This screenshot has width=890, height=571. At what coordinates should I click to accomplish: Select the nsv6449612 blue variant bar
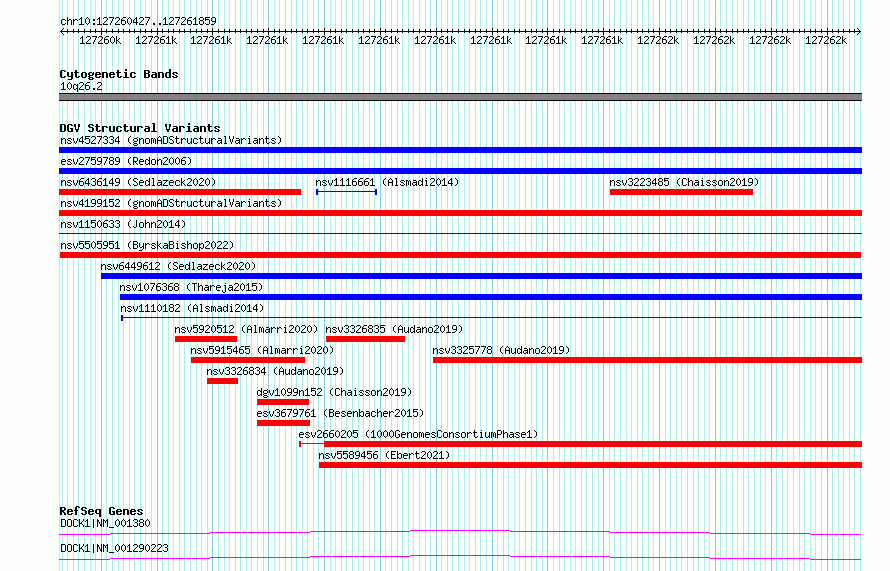click(481, 276)
